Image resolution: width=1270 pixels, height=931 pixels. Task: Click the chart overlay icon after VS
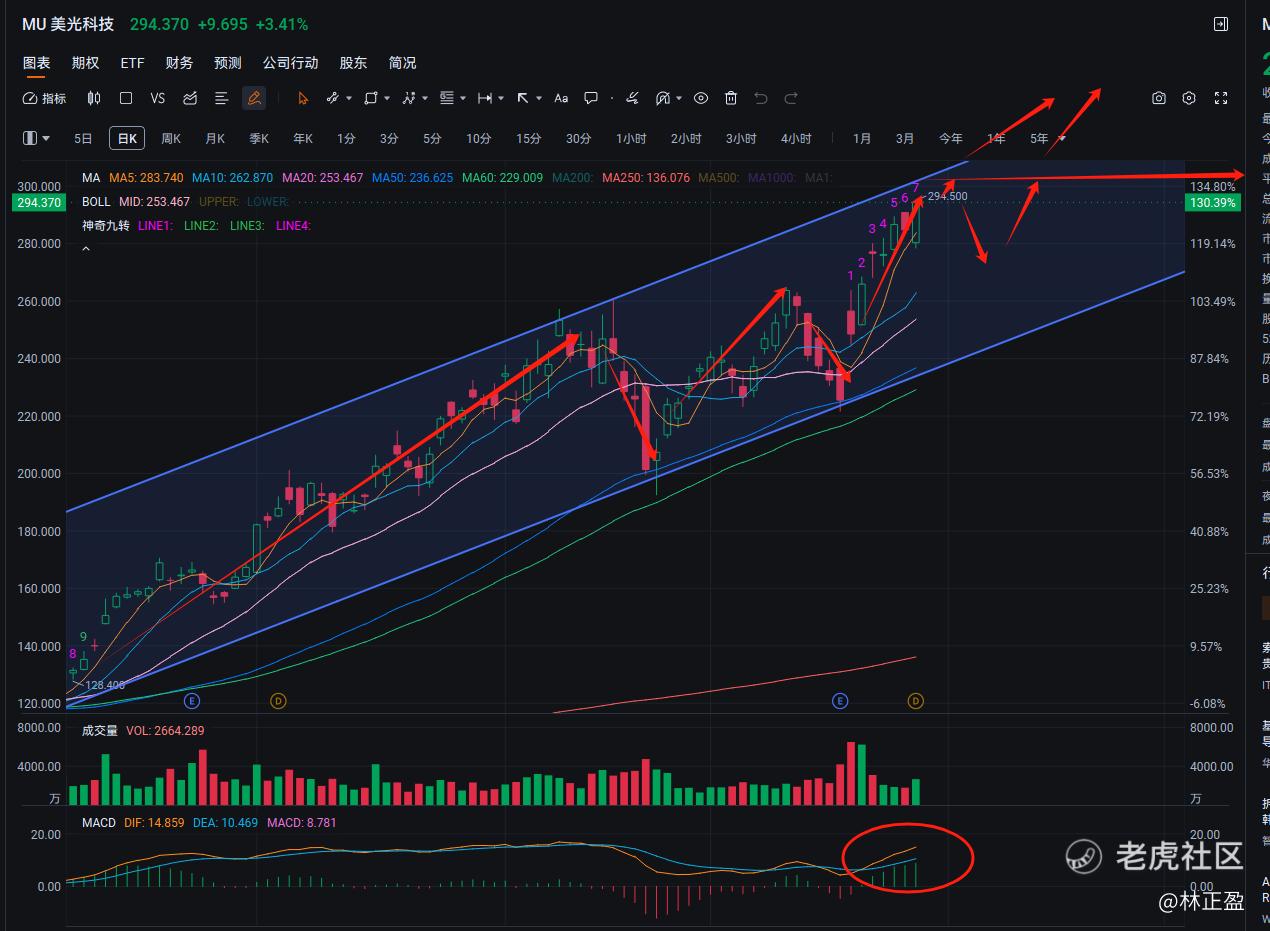(x=190, y=98)
